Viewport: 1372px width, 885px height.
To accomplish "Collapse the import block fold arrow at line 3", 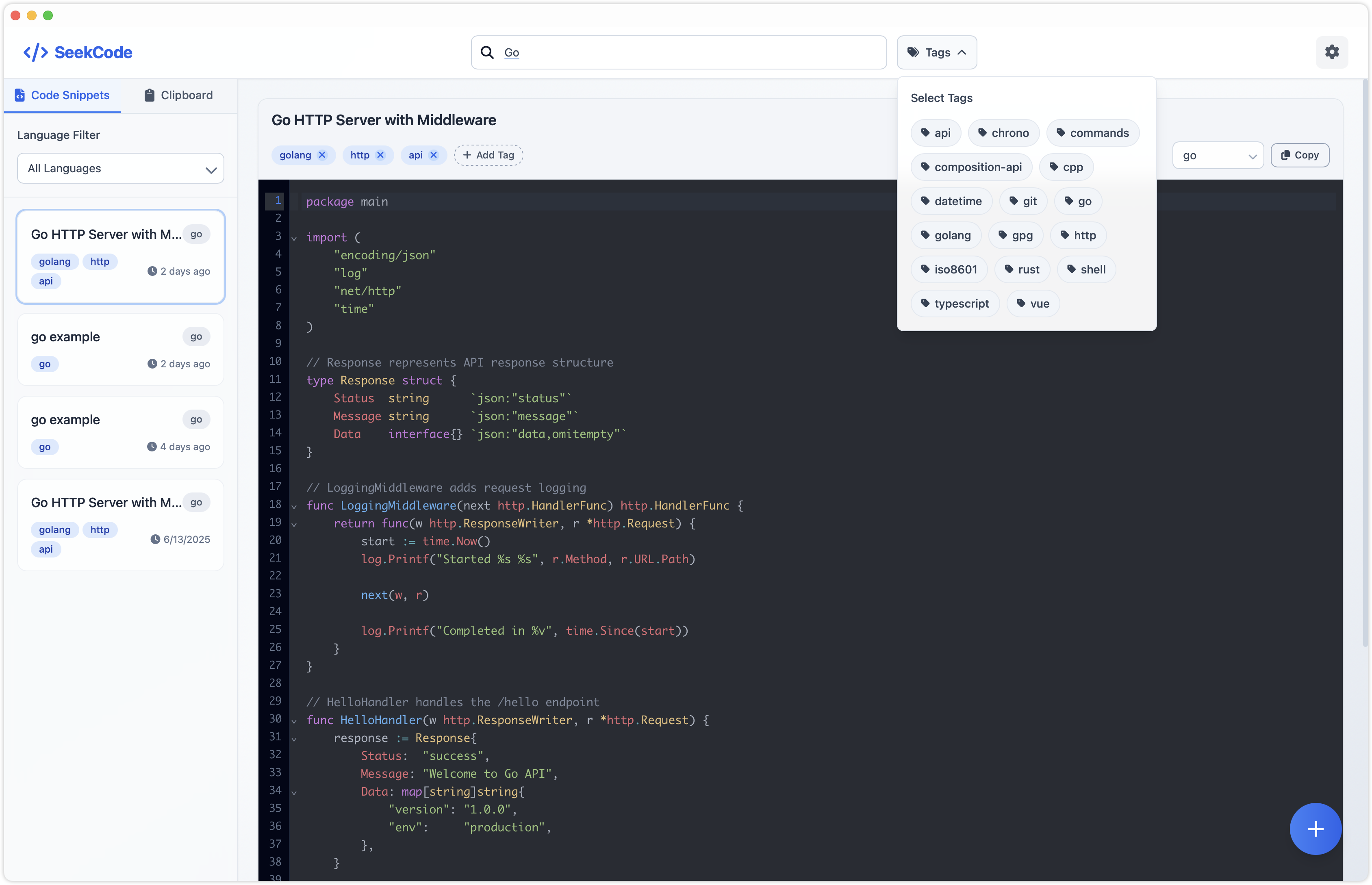I will click(x=294, y=239).
